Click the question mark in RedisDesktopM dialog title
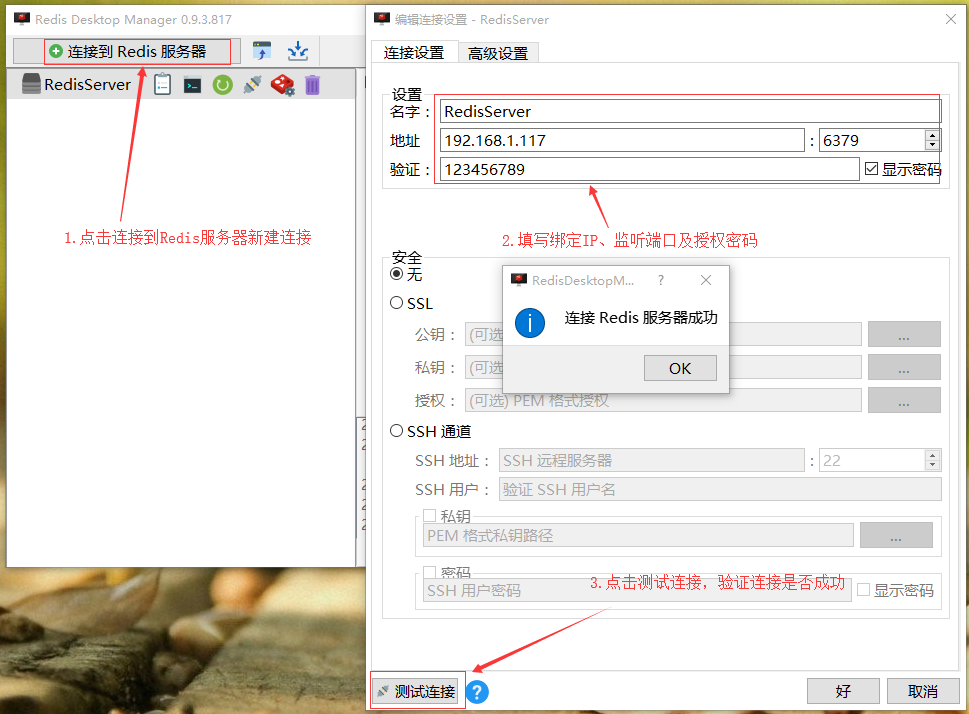 pos(661,280)
